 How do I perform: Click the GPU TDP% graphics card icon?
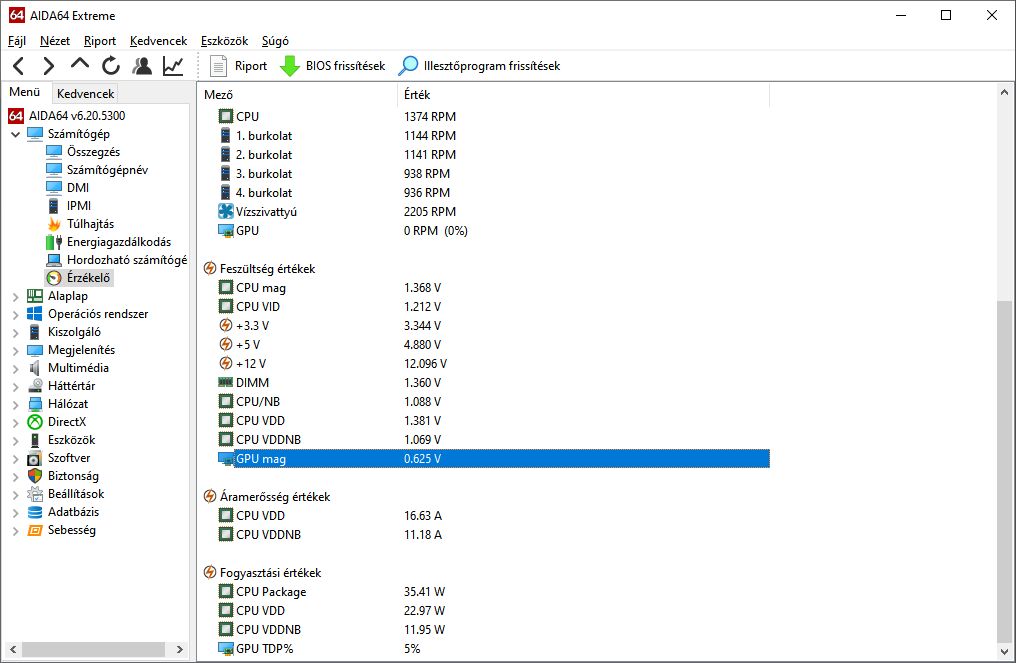[x=225, y=648]
